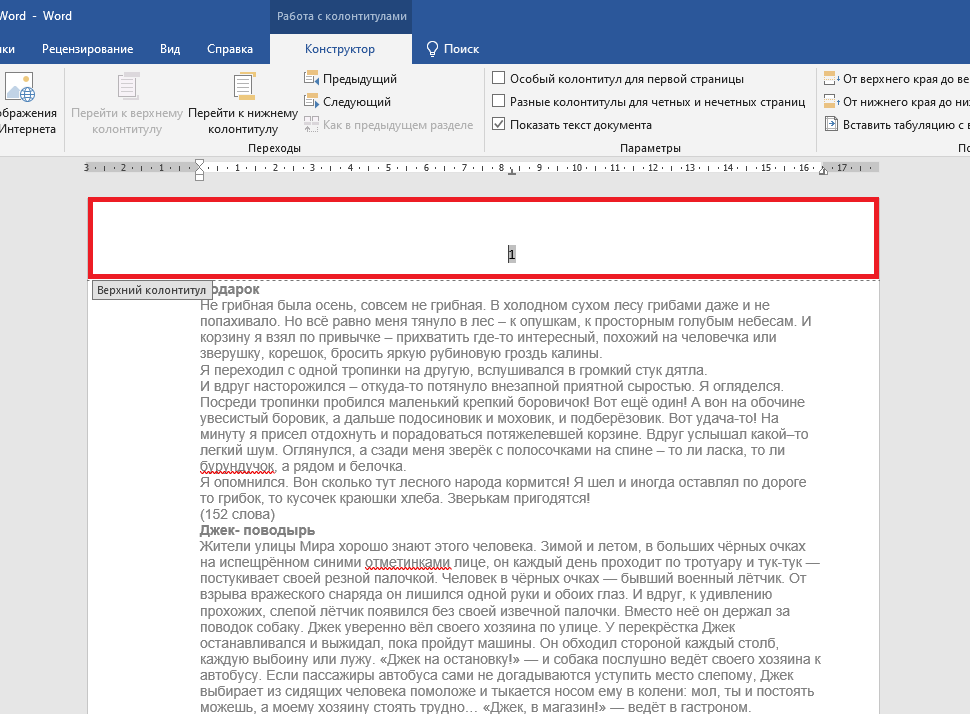Click the Предыдущий button label
The height and width of the screenshot is (714, 970).
coord(359,79)
